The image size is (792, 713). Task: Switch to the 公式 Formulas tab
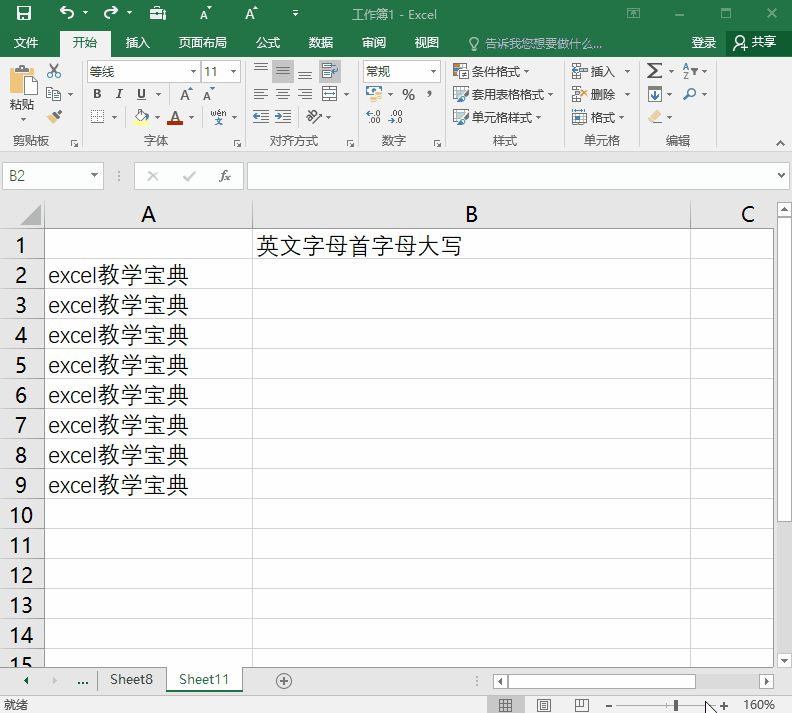point(268,42)
